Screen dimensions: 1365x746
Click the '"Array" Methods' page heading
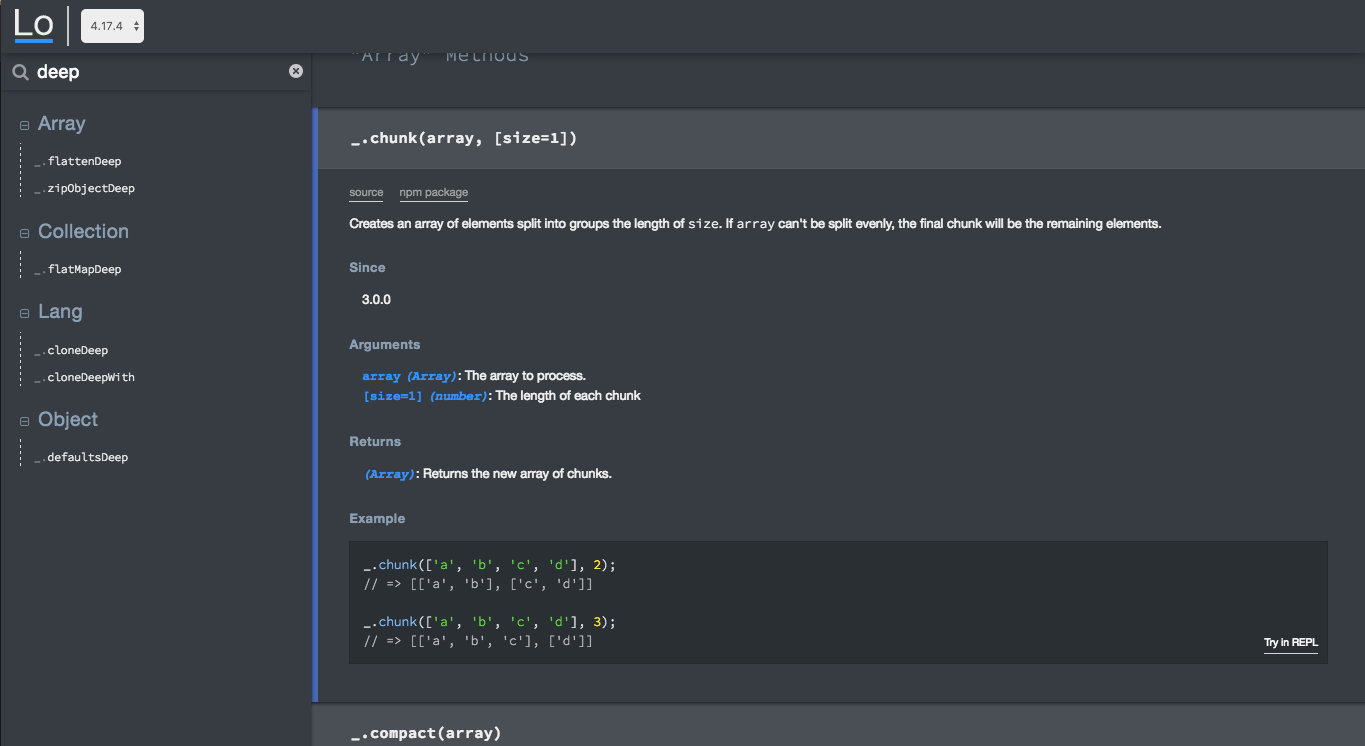click(440, 57)
